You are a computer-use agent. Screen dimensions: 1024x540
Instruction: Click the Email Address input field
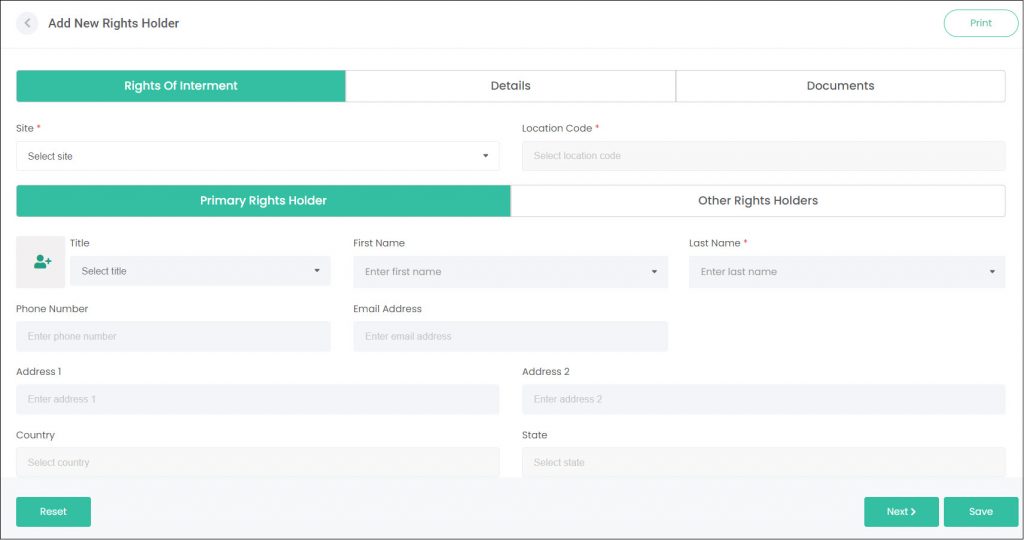point(510,336)
